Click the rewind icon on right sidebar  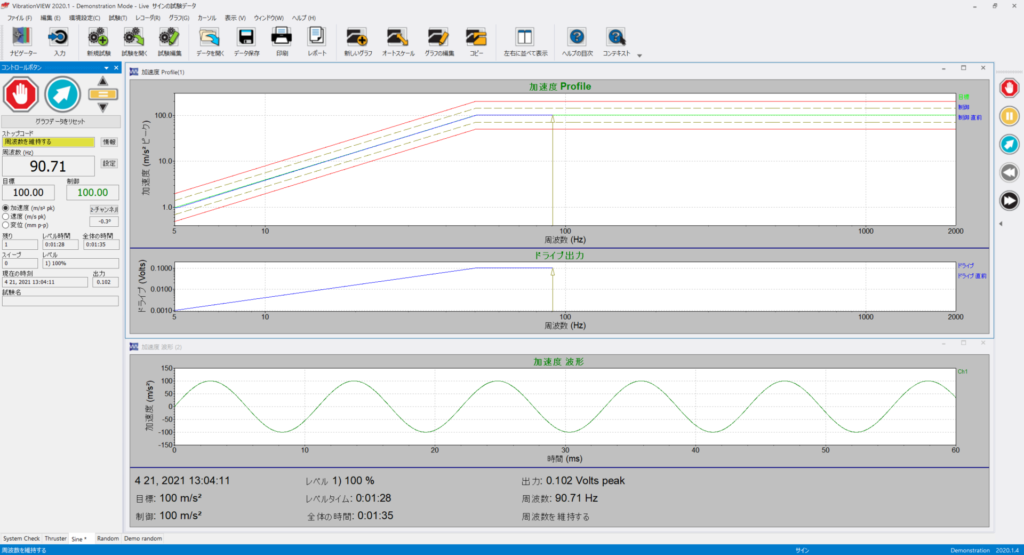pyautogui.click(x=1009, y=172)
